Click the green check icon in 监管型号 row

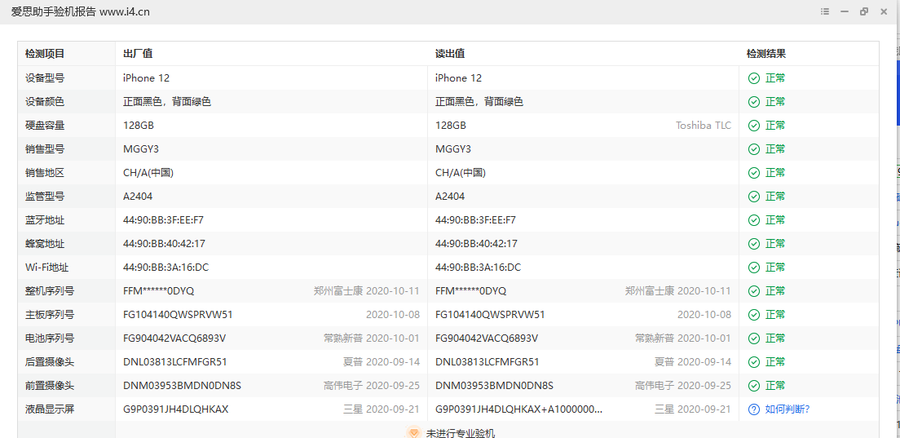754,196
